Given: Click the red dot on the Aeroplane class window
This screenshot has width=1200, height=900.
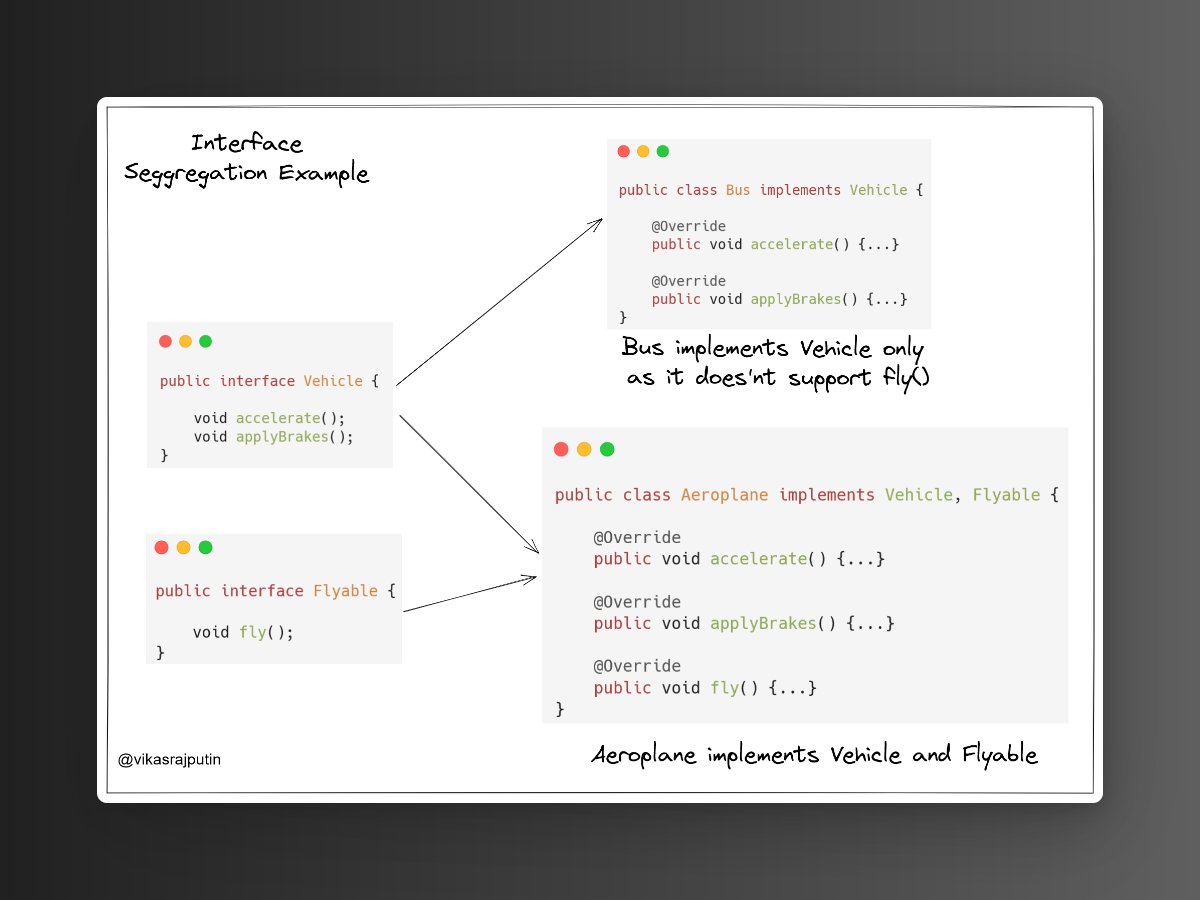Looking at the screenshot, I should click(562, 449).
